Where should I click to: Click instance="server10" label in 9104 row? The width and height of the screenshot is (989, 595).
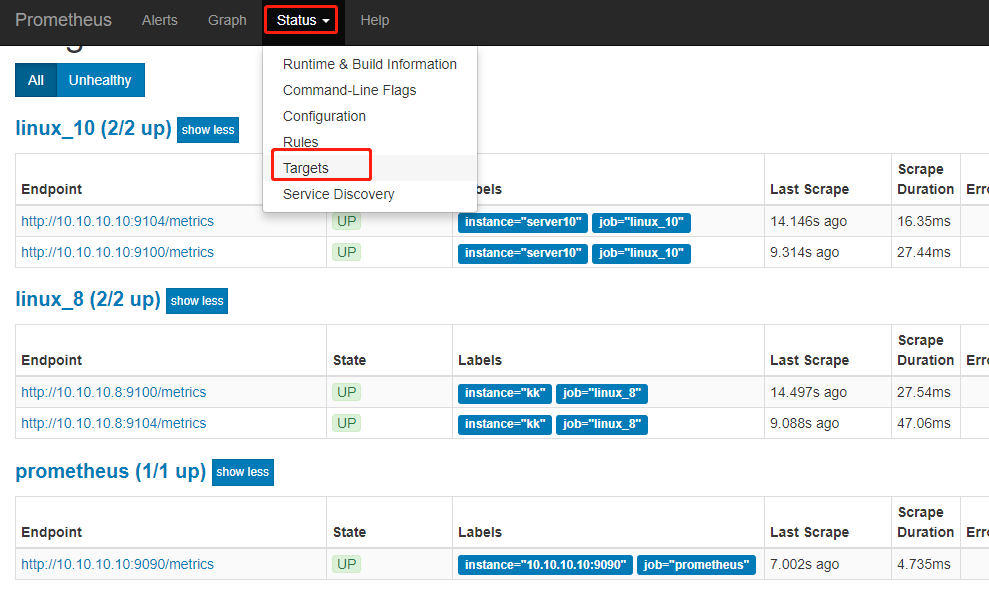coord(523,222)
